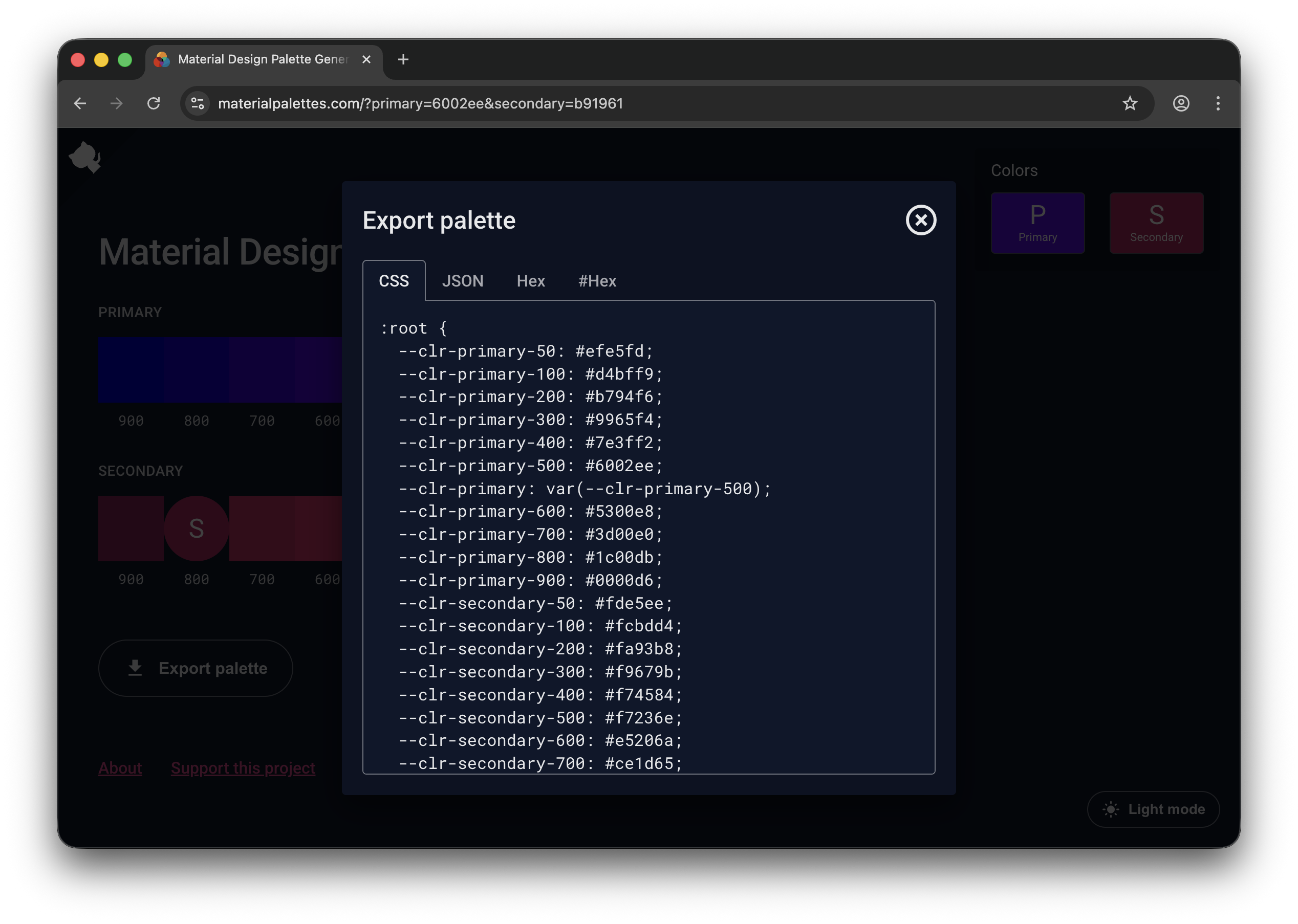The height and width of the screenshot is (924, 1298).
Task: Visit the Support this project link
Action: click(x=243, y=767)
